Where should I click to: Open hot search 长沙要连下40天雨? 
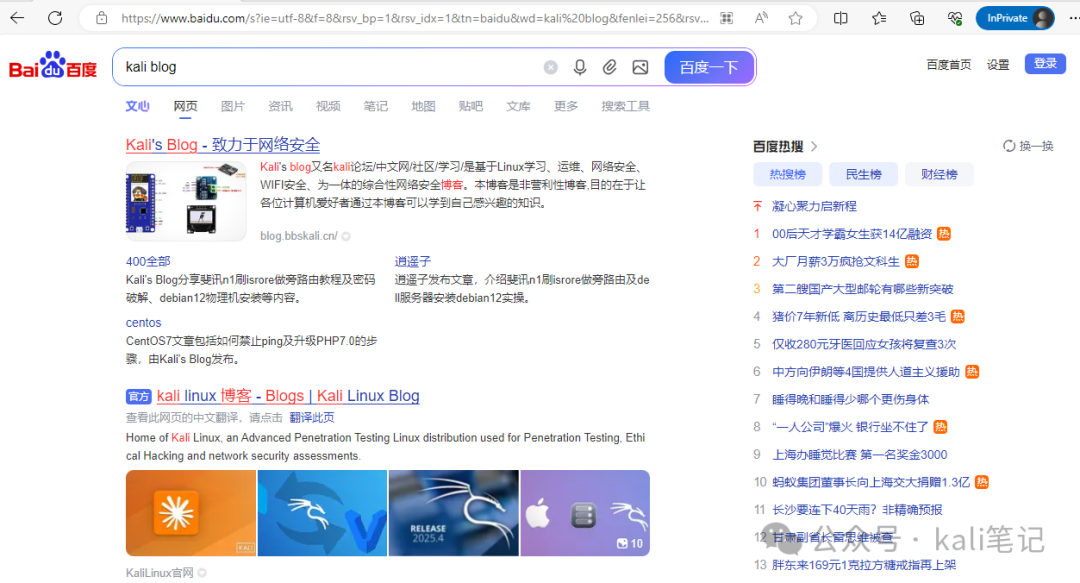857,509
